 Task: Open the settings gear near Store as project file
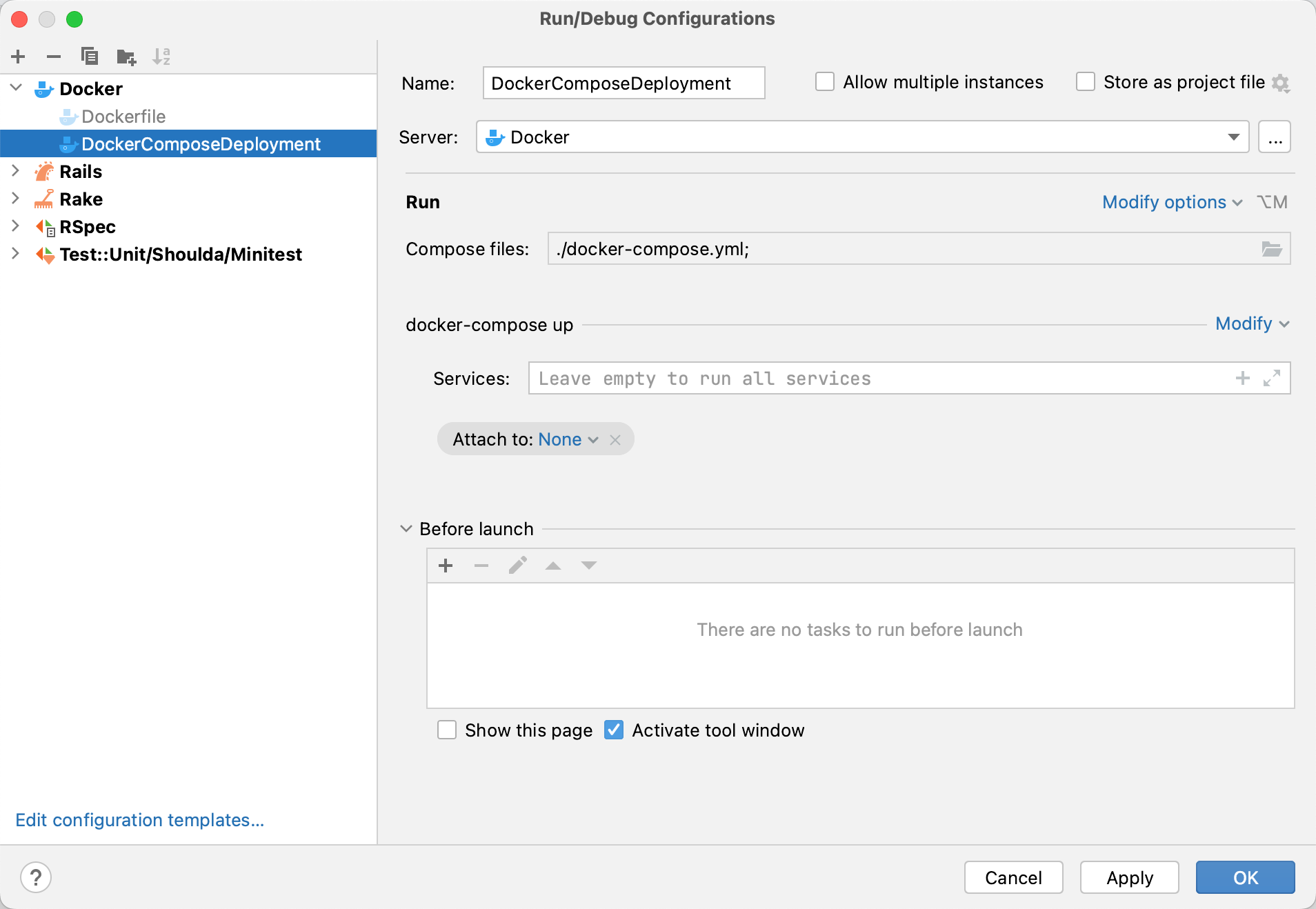coord(1282,82)
